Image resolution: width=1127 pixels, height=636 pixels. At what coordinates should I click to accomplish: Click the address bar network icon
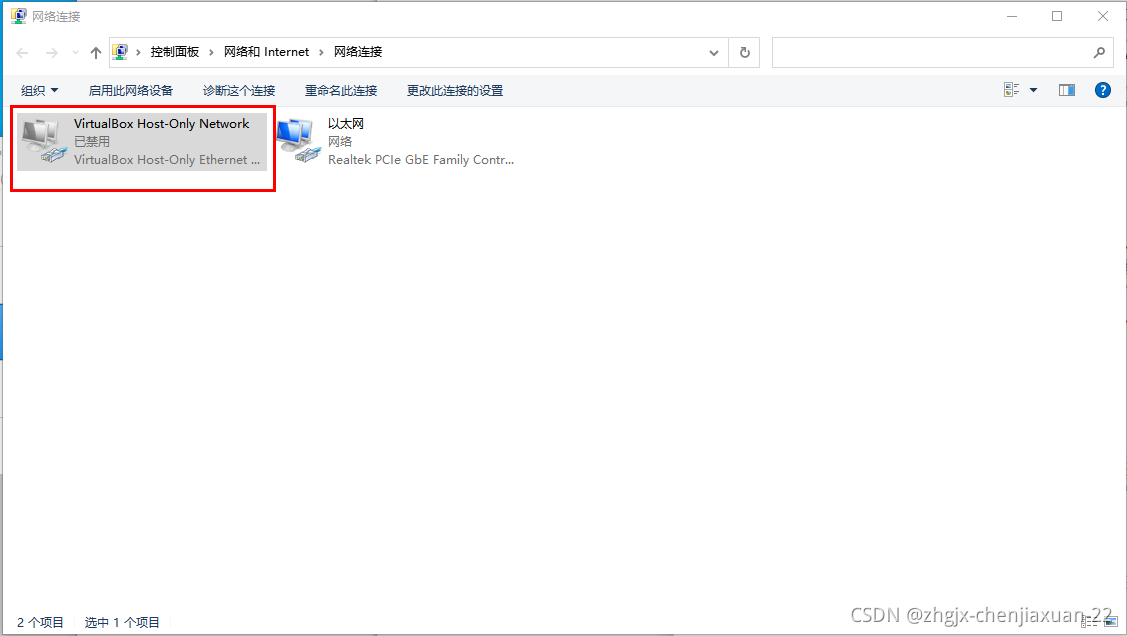pyautogui.click(x=120, y=52)
